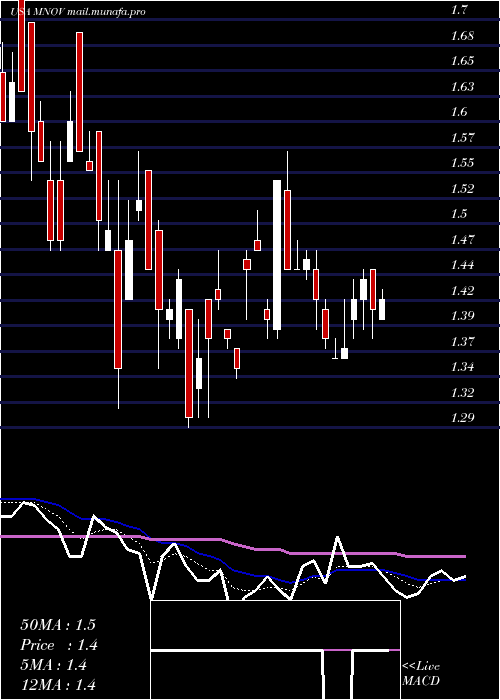Select the '12MA : 1.4' legend entry
Viewport: 500px width, 700px height.
[x=58, y=685]
